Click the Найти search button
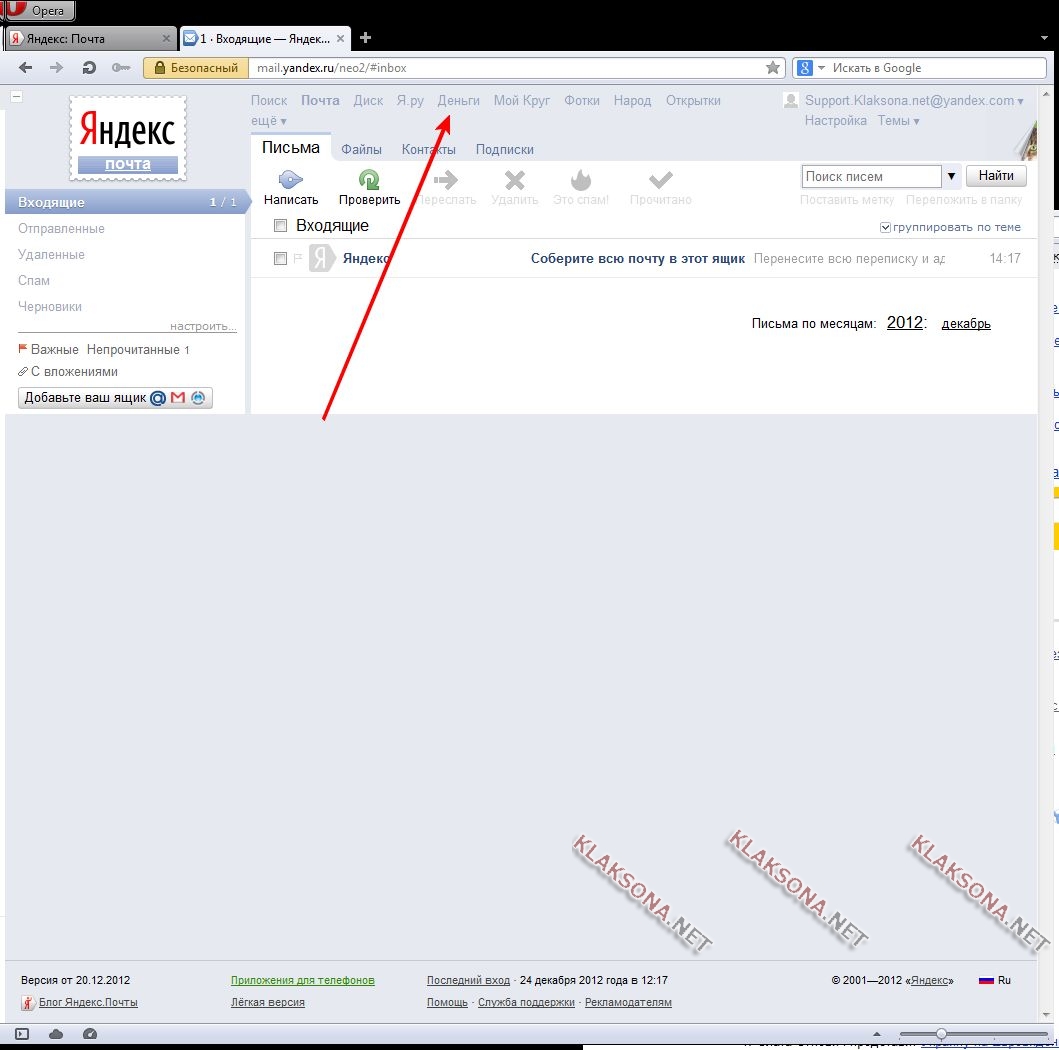Screen dimensions: 1059x1050 coord(996,176)
